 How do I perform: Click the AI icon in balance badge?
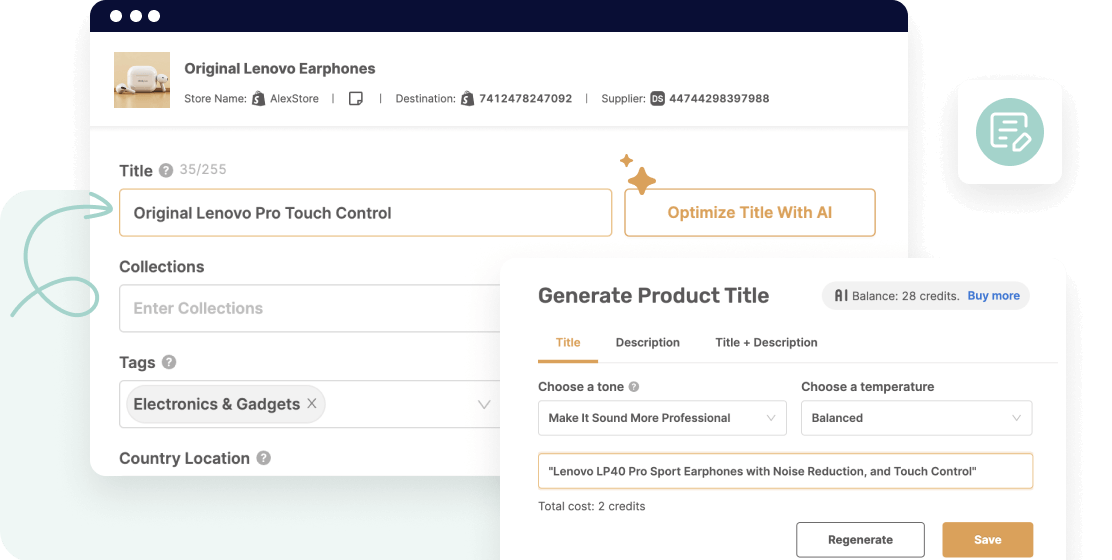(841, 296)
